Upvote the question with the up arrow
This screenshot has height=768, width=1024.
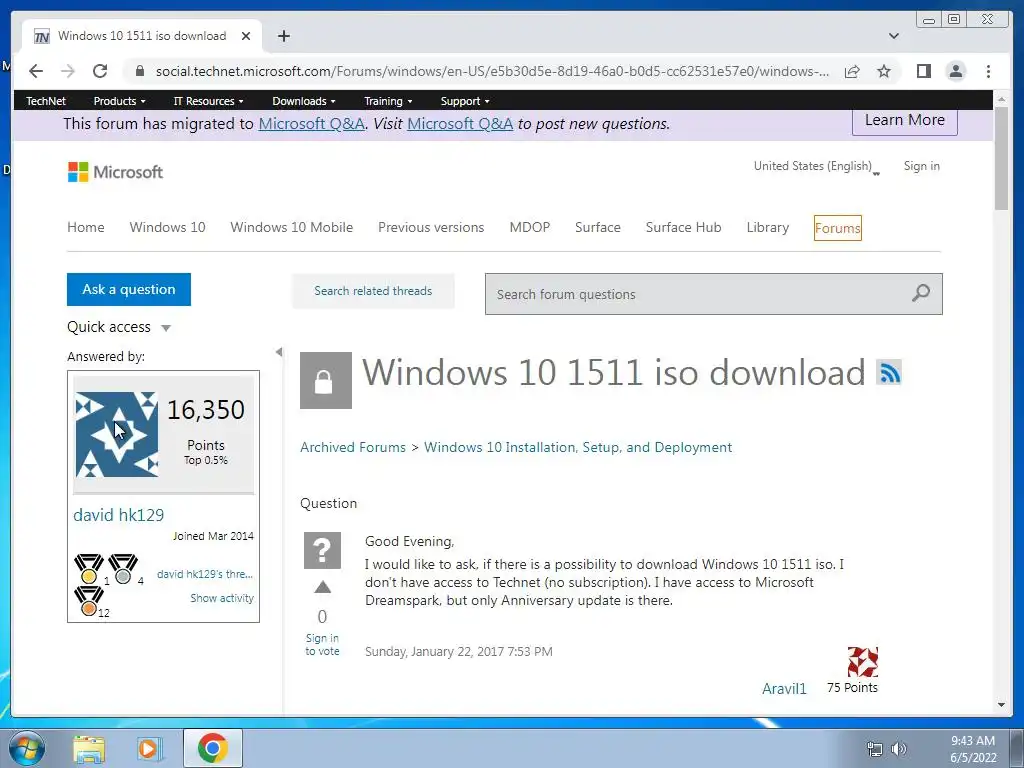pos(322,587)
